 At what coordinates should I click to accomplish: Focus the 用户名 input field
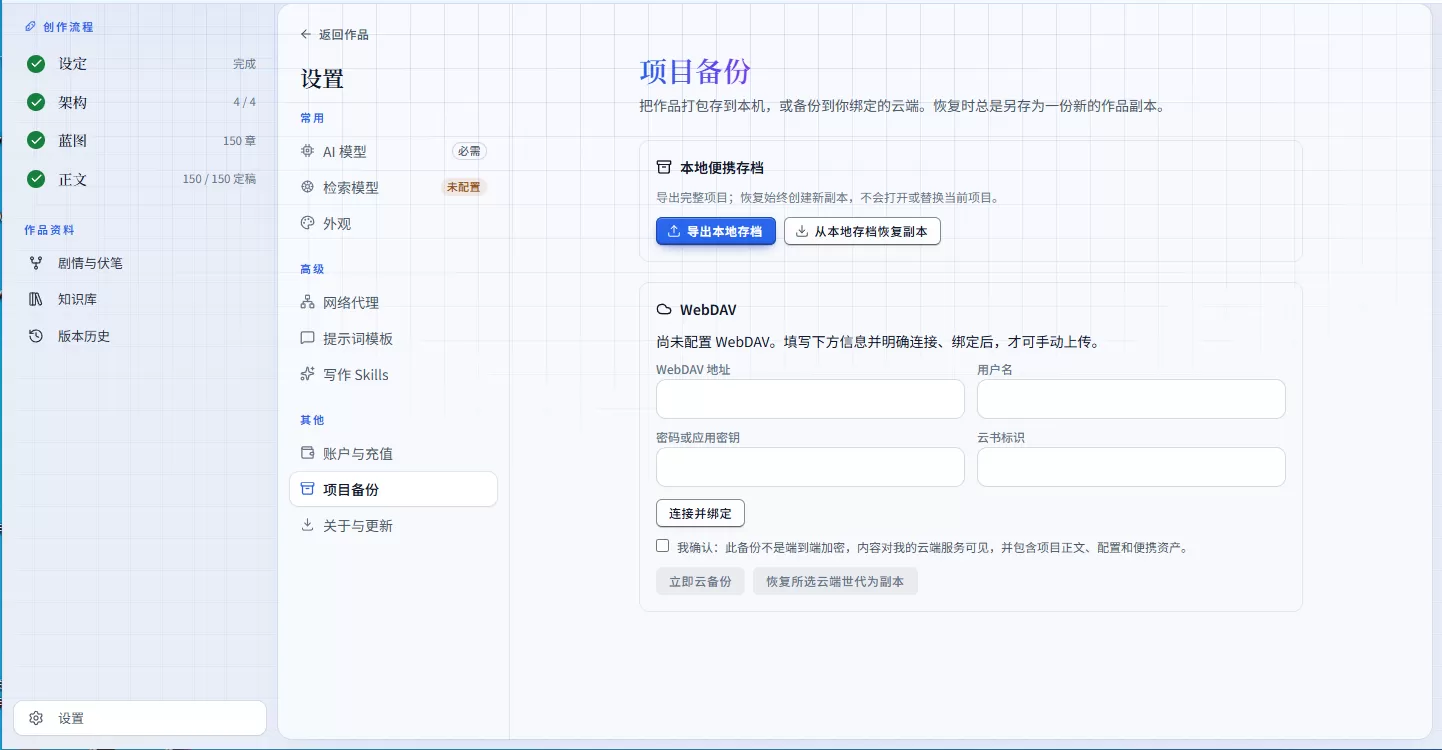(x=1131, y=399)
